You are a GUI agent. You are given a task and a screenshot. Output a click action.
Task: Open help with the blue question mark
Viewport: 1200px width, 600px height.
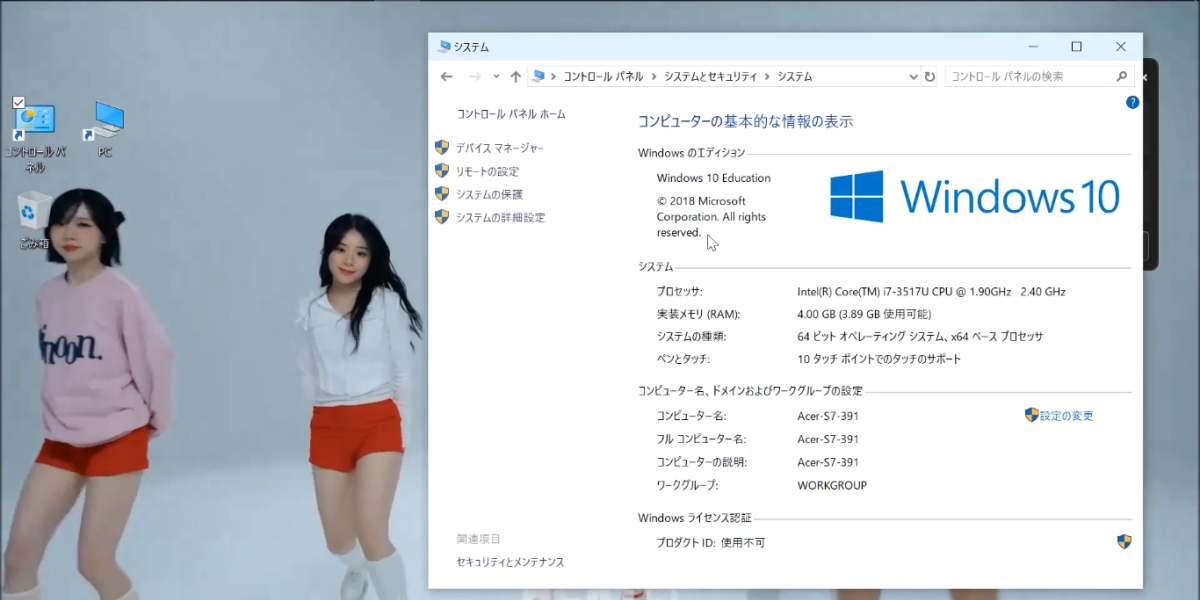point(1132,102)
